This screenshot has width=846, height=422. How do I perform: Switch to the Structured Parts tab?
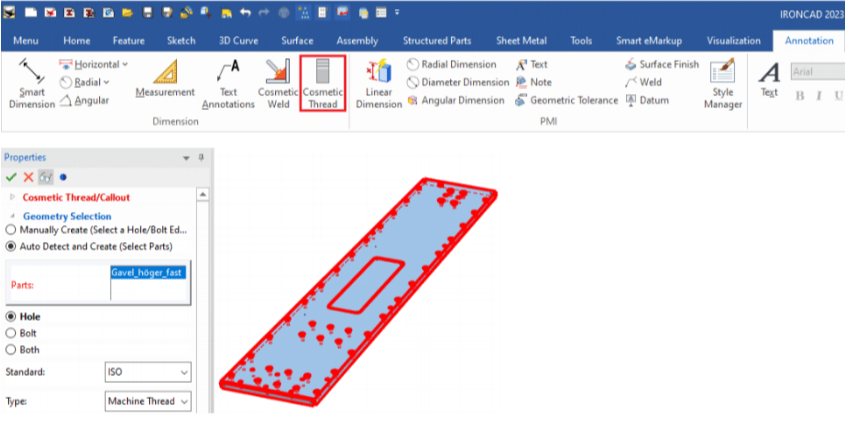click(x=437, y=41)
